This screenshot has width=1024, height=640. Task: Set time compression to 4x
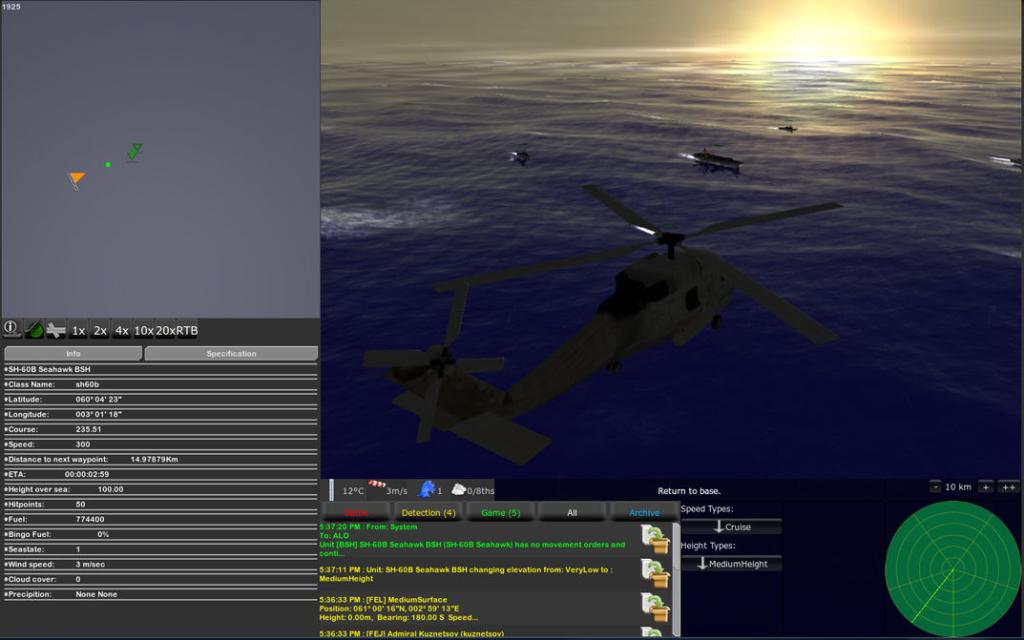point(121,330)
